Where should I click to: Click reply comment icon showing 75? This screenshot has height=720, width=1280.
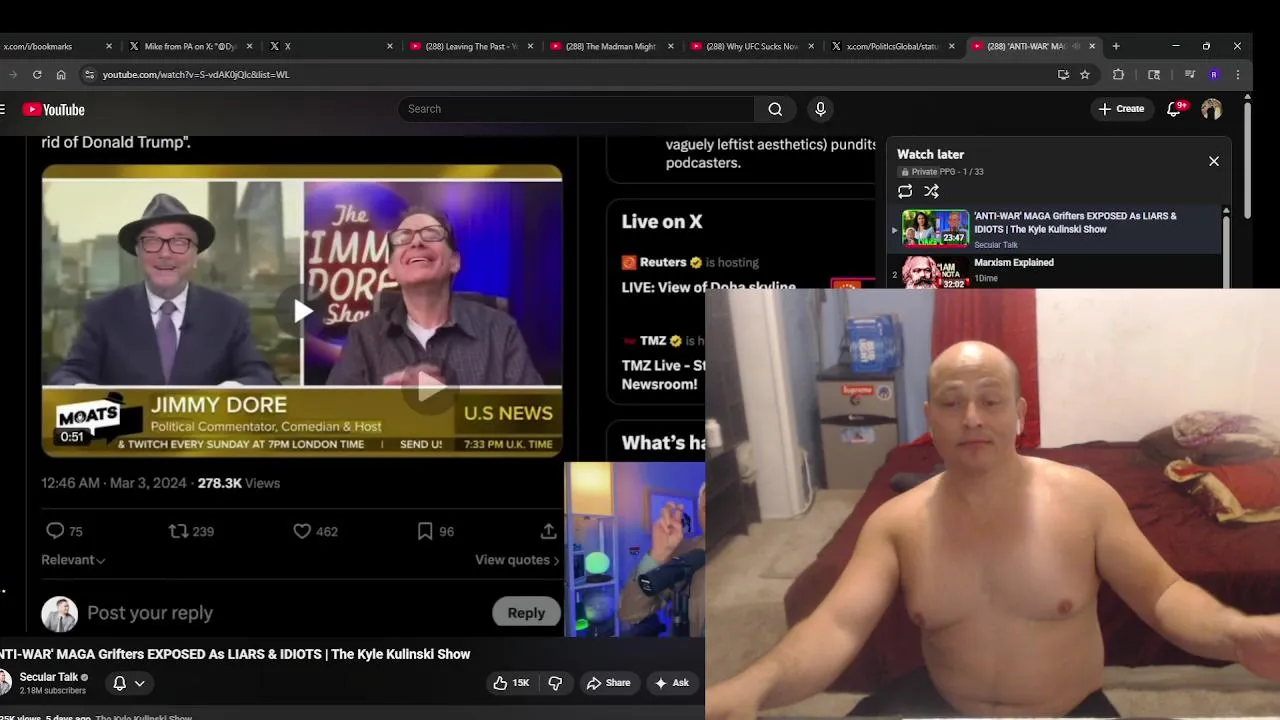pos(56,531)
